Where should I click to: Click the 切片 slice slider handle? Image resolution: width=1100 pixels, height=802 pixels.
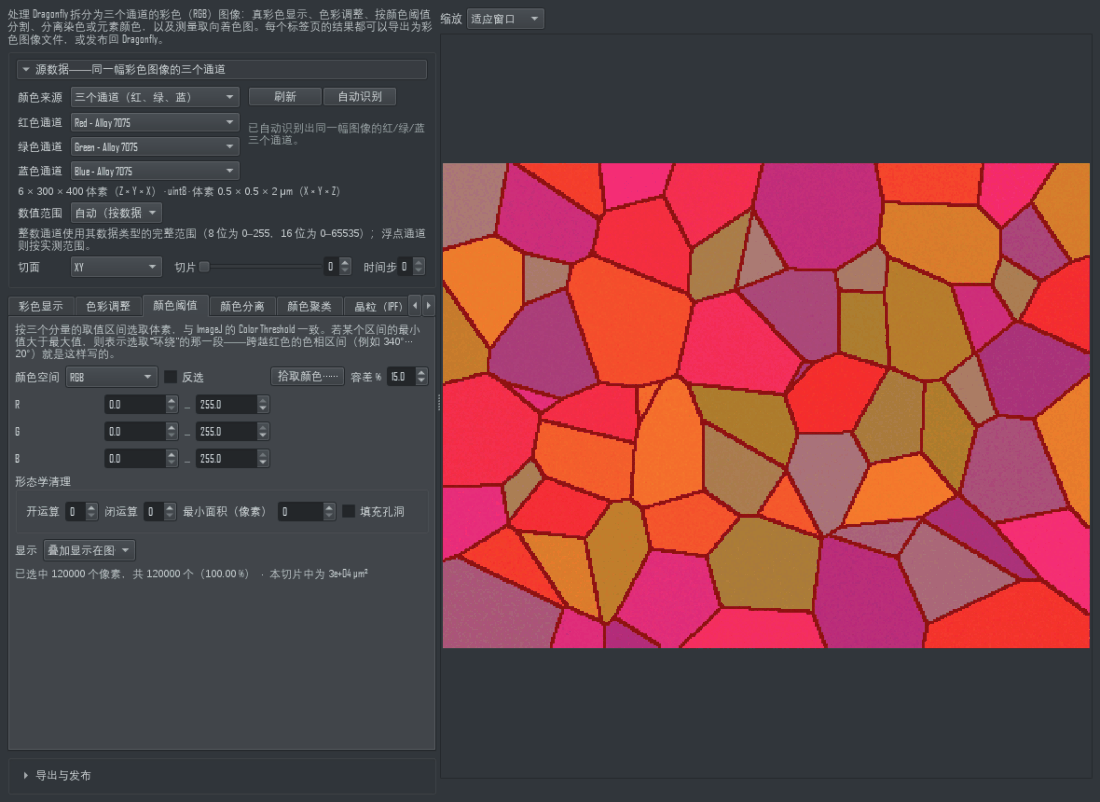coord(204,267)
